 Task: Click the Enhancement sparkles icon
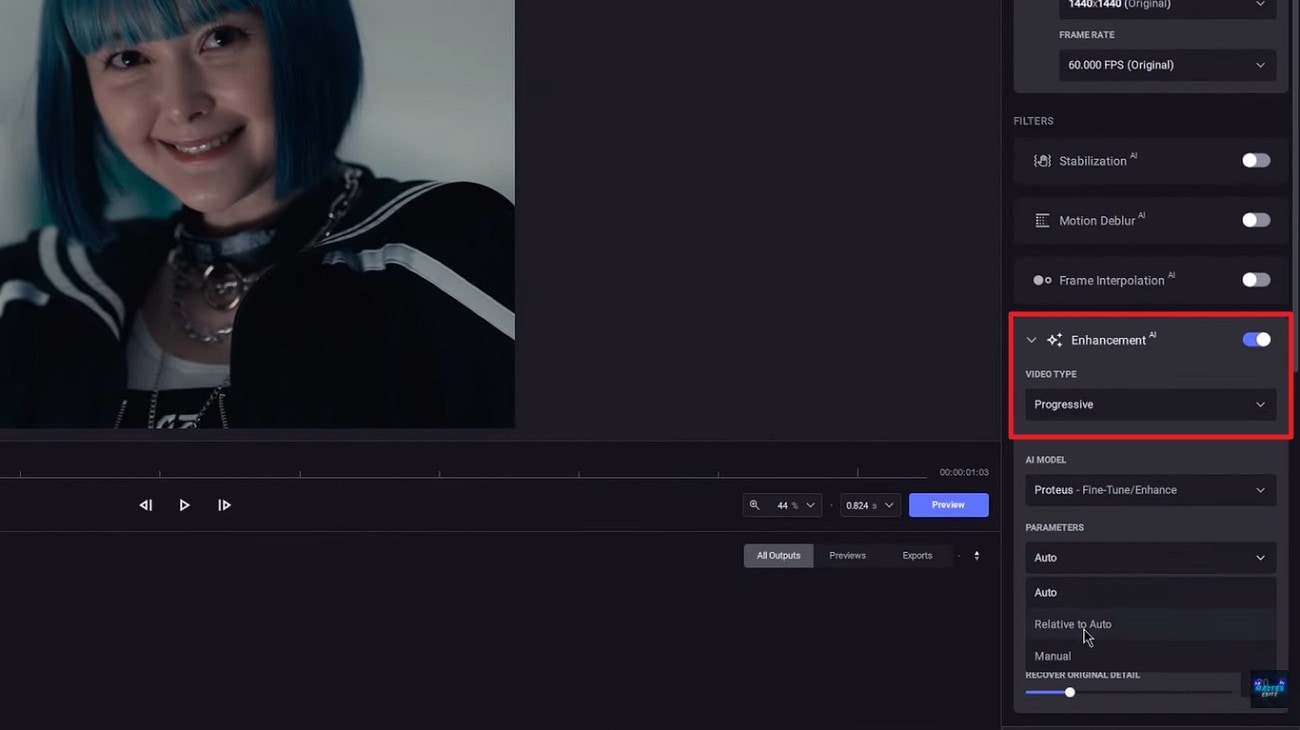pyautogui.click(x=1054, y=340)
